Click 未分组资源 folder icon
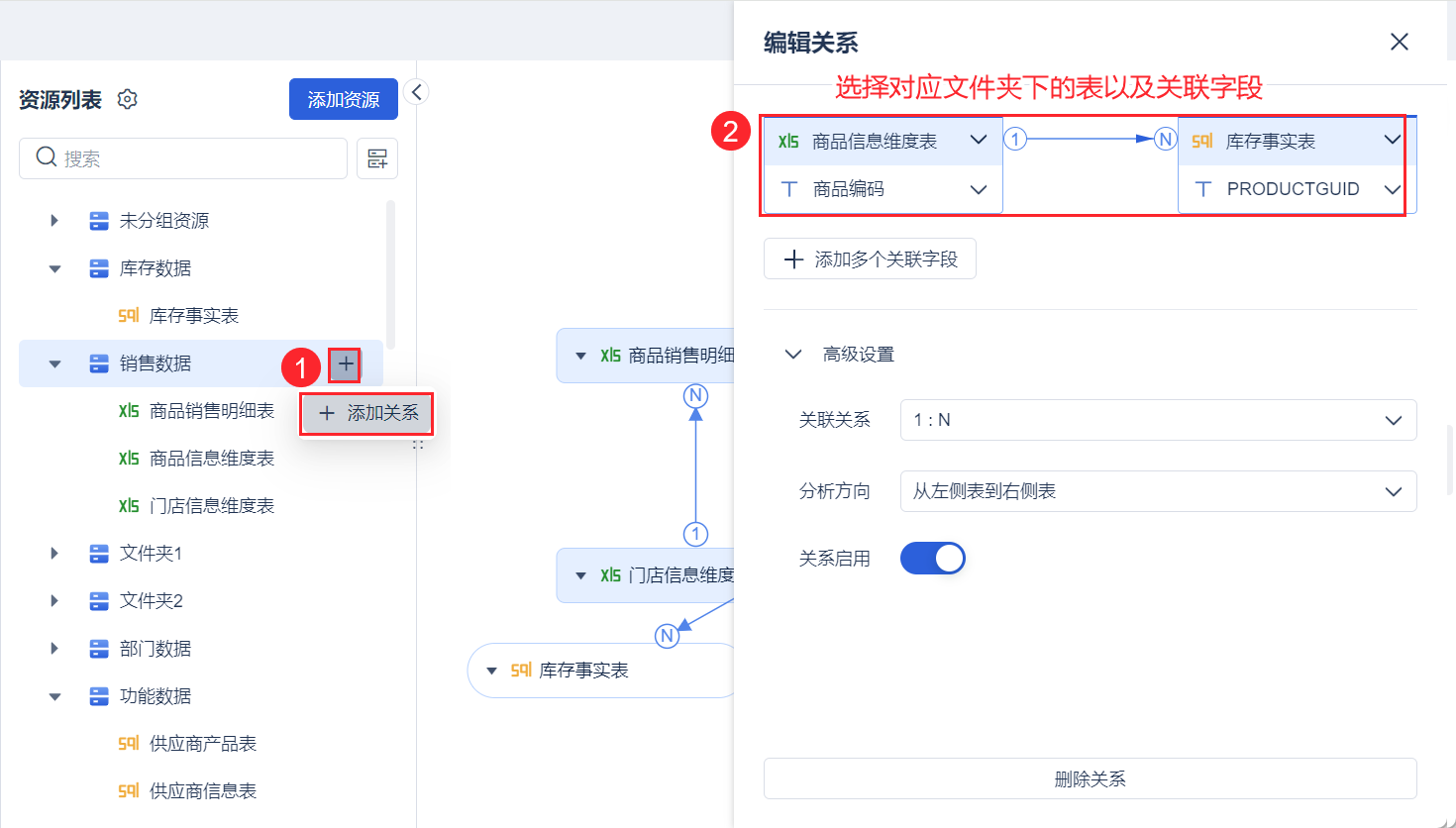This screenshot has width=1456, height=828. 99,221
